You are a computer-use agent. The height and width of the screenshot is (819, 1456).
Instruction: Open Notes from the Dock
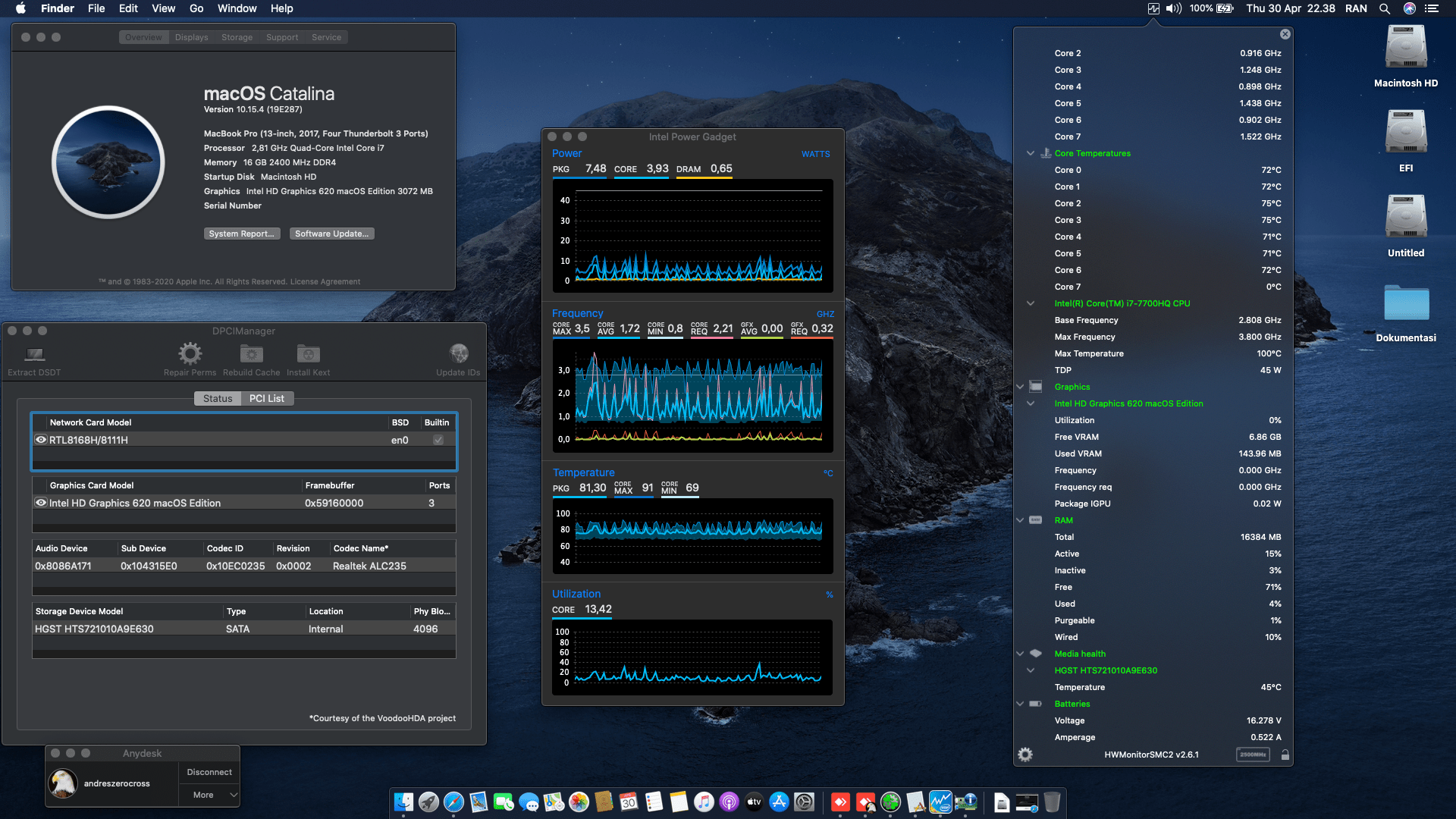click(679, 802)
